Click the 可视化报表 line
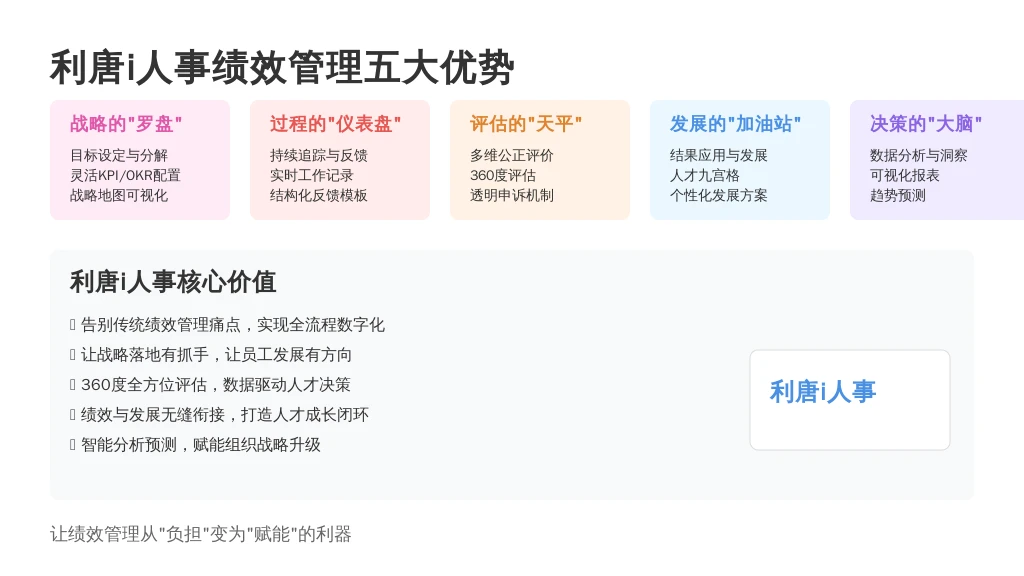The image size is (1024, 576). [904, 175]
